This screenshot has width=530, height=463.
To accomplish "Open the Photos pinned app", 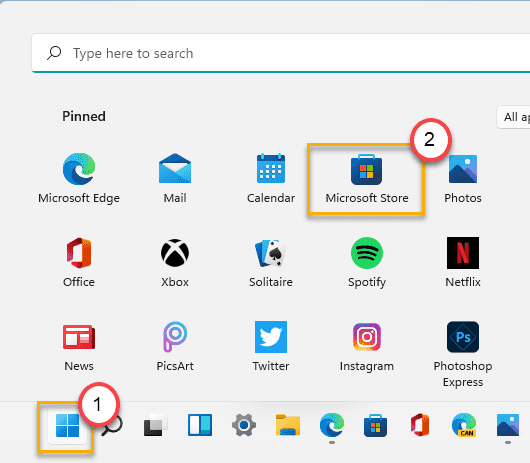I will 463,178.
